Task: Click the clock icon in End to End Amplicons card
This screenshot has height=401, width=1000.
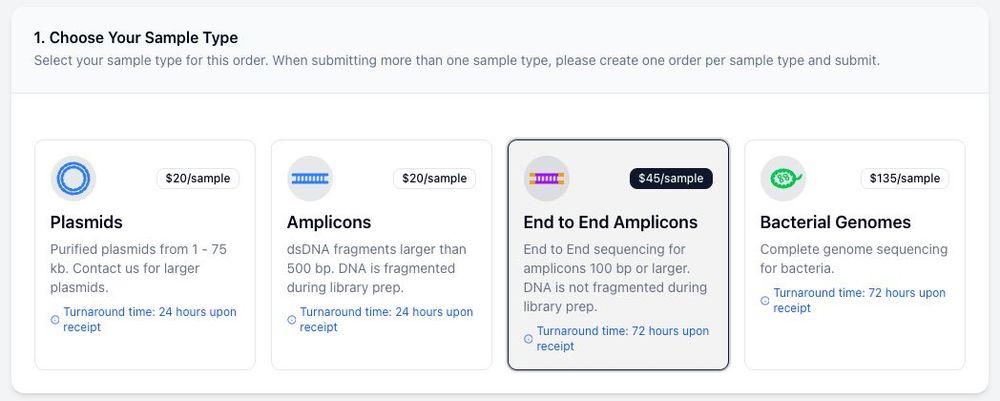Action: pos(528,339)
